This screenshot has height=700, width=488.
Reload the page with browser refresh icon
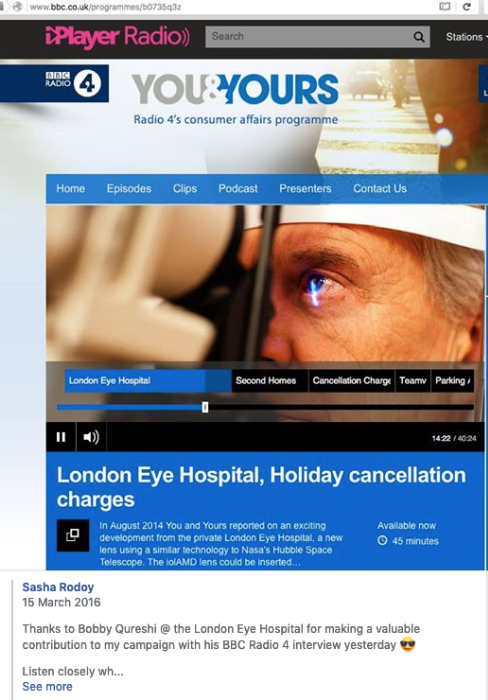pos(467,7)
